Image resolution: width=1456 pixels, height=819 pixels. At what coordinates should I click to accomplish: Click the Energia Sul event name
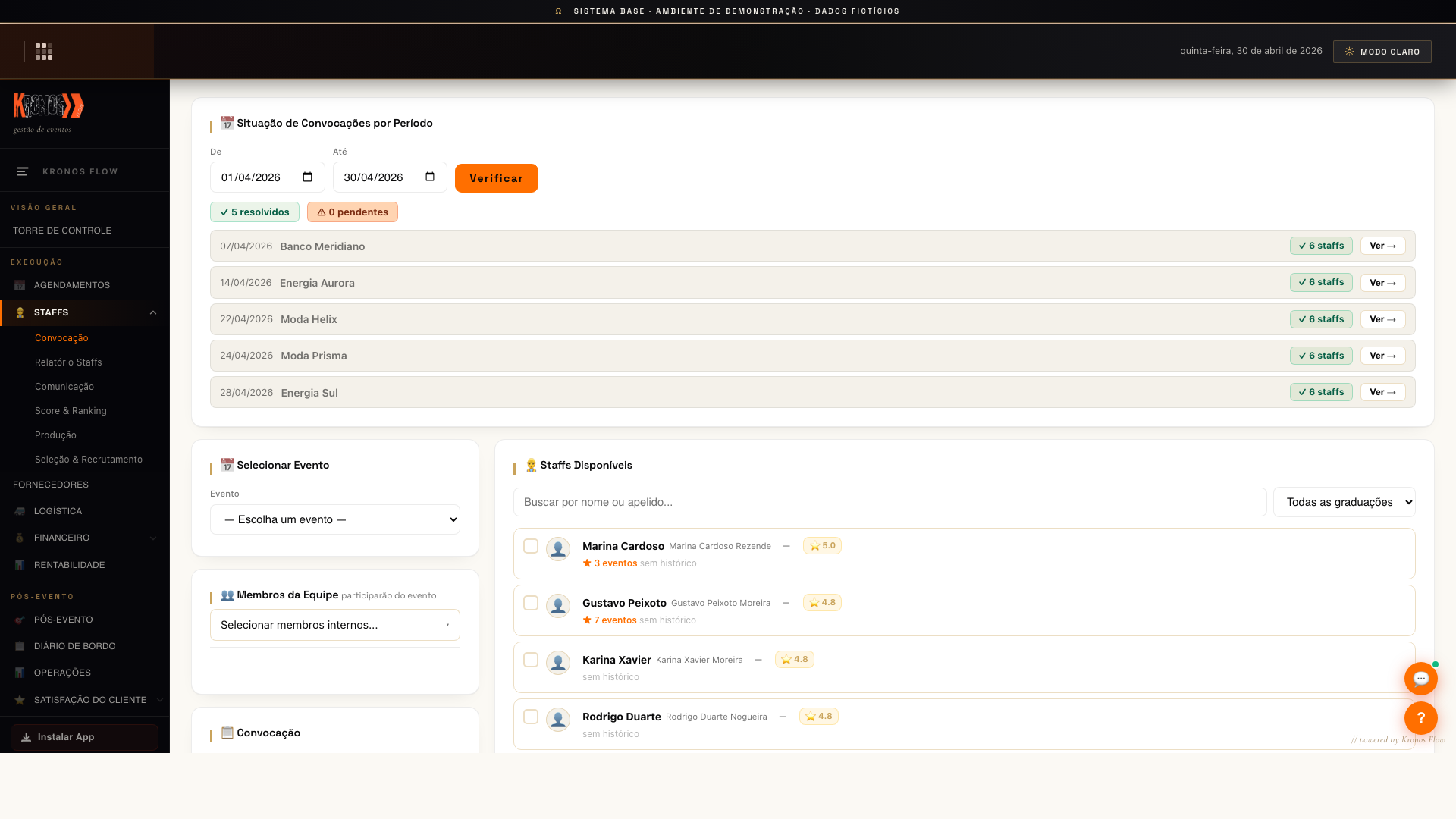point(309,393)
